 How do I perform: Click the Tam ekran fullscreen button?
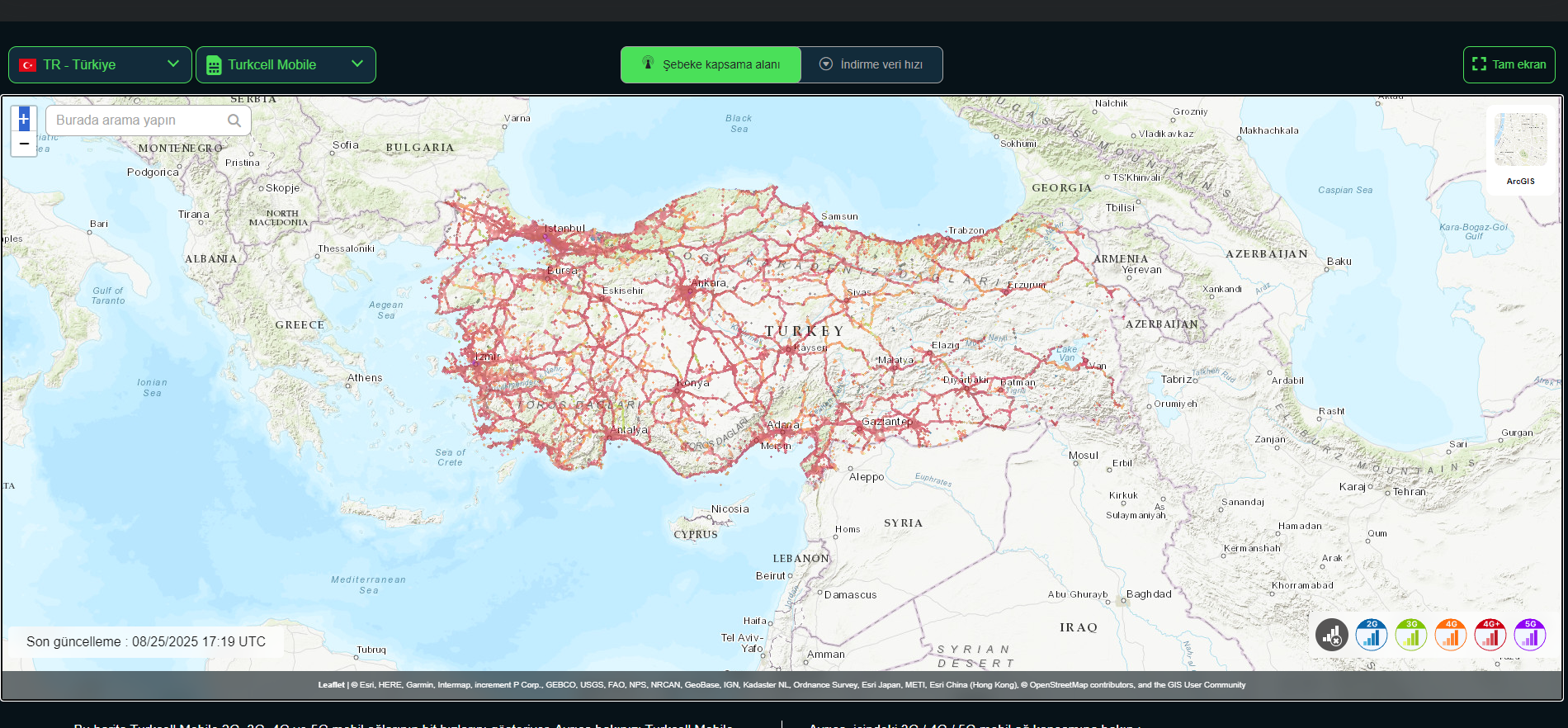(x=1509, y=64)
